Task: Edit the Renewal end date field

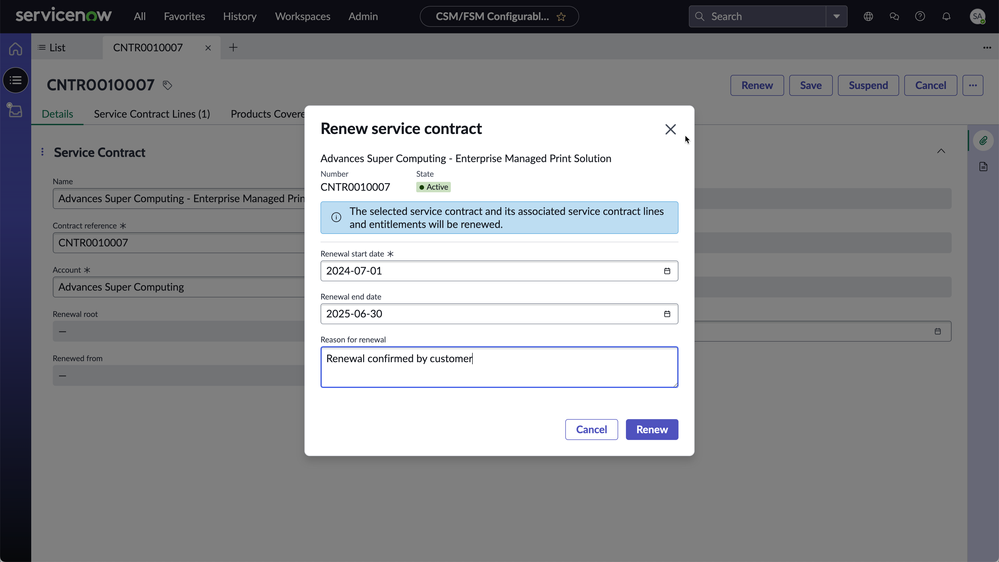Action: pyautogui.click(x=499, y=313)
